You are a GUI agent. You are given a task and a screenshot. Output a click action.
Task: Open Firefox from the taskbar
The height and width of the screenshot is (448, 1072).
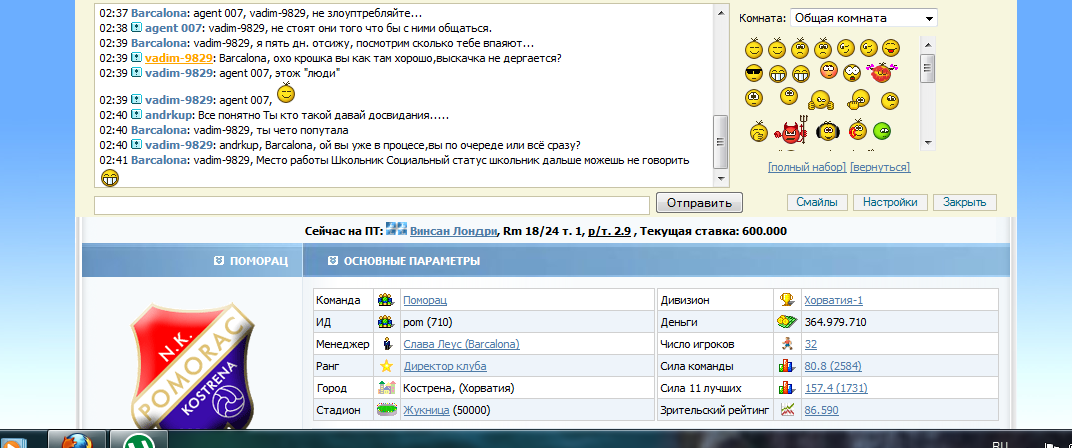pyautogui.click(x=76, y=441)
